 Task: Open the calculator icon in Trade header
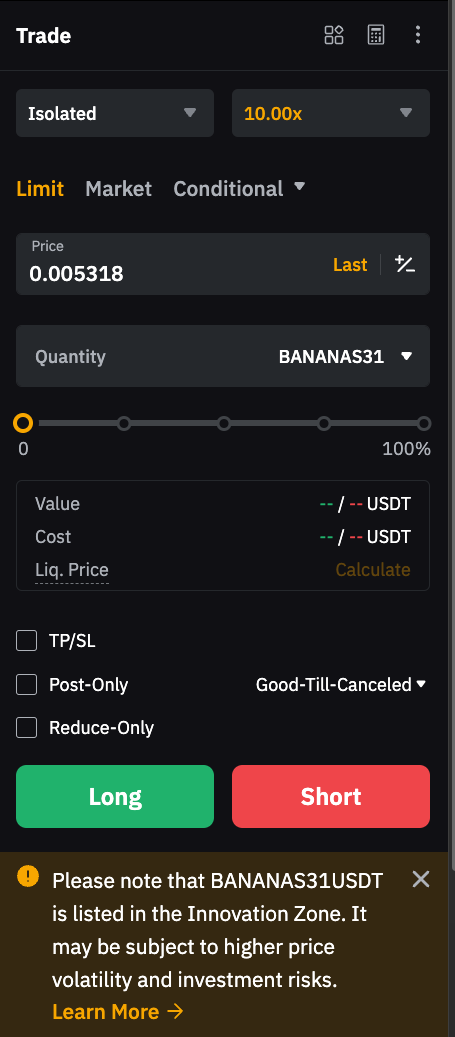(x=376, y=35)
